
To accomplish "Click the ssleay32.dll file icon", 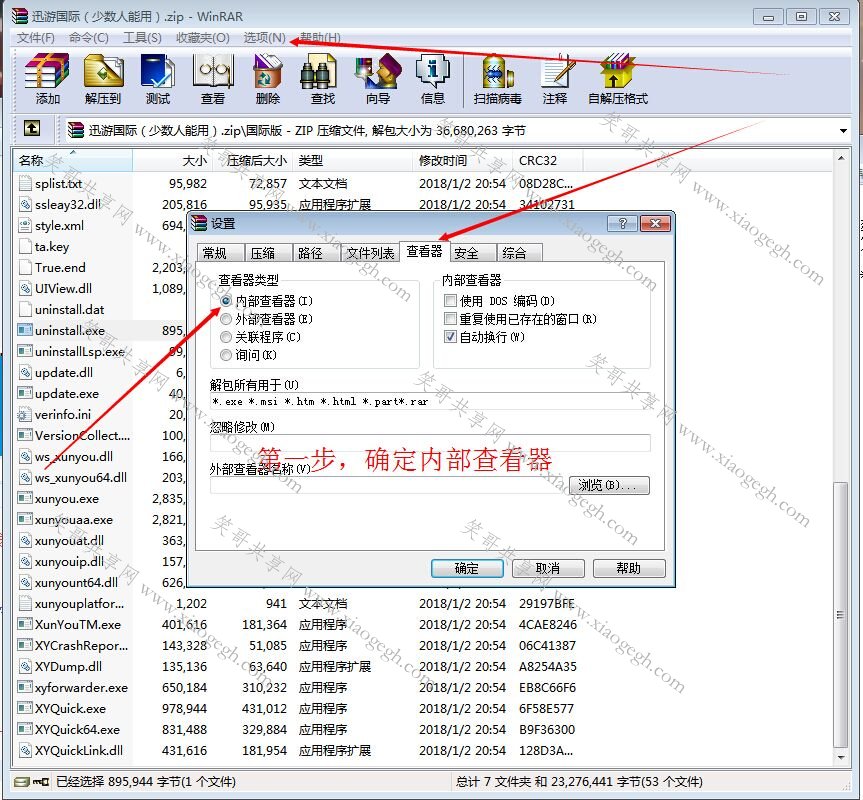I will click(x=25, y=204).
